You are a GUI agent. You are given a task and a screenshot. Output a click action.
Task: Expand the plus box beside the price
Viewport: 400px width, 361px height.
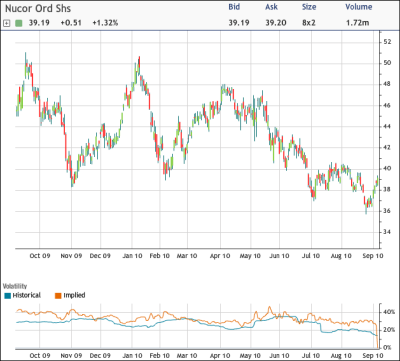tap(6, 23)
